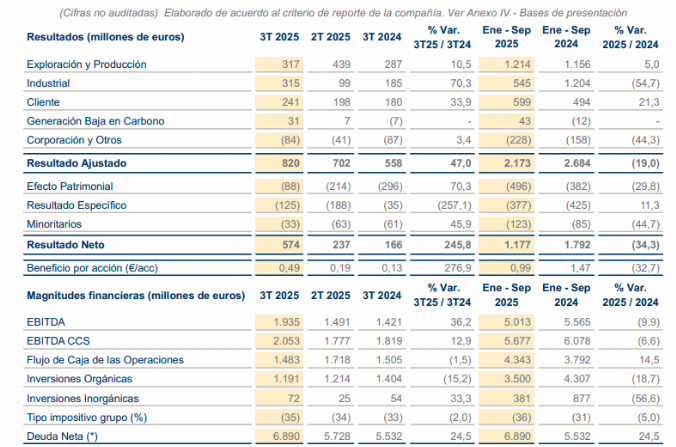Viewport: 676px width, 447px height.
Task: Click the Tipo impositivo grupo (%) label
Action: [87, 418]
